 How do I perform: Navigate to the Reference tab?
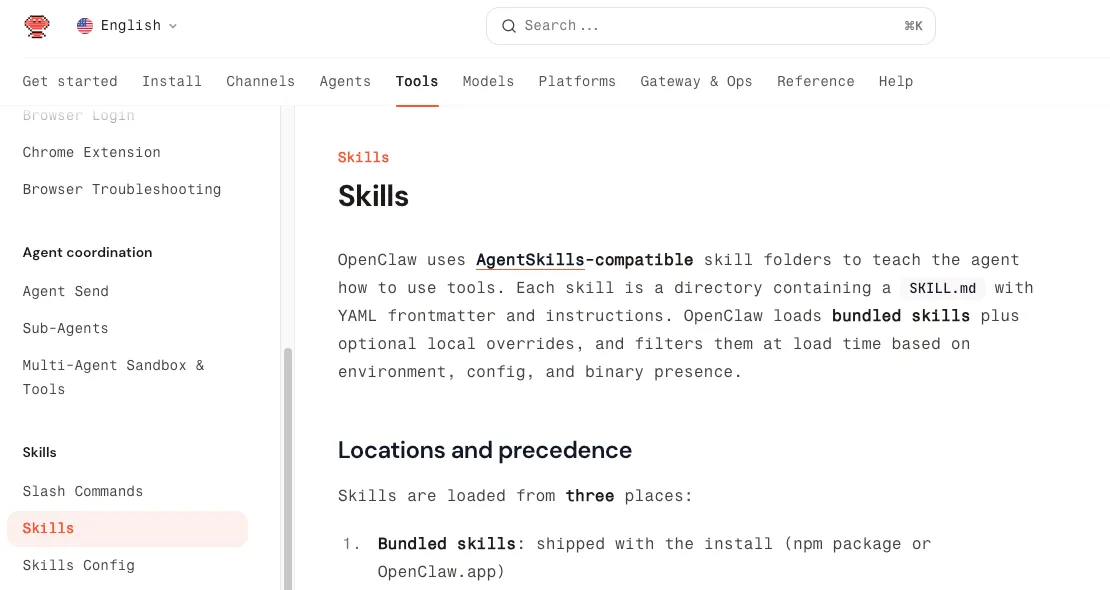point(815,81)
